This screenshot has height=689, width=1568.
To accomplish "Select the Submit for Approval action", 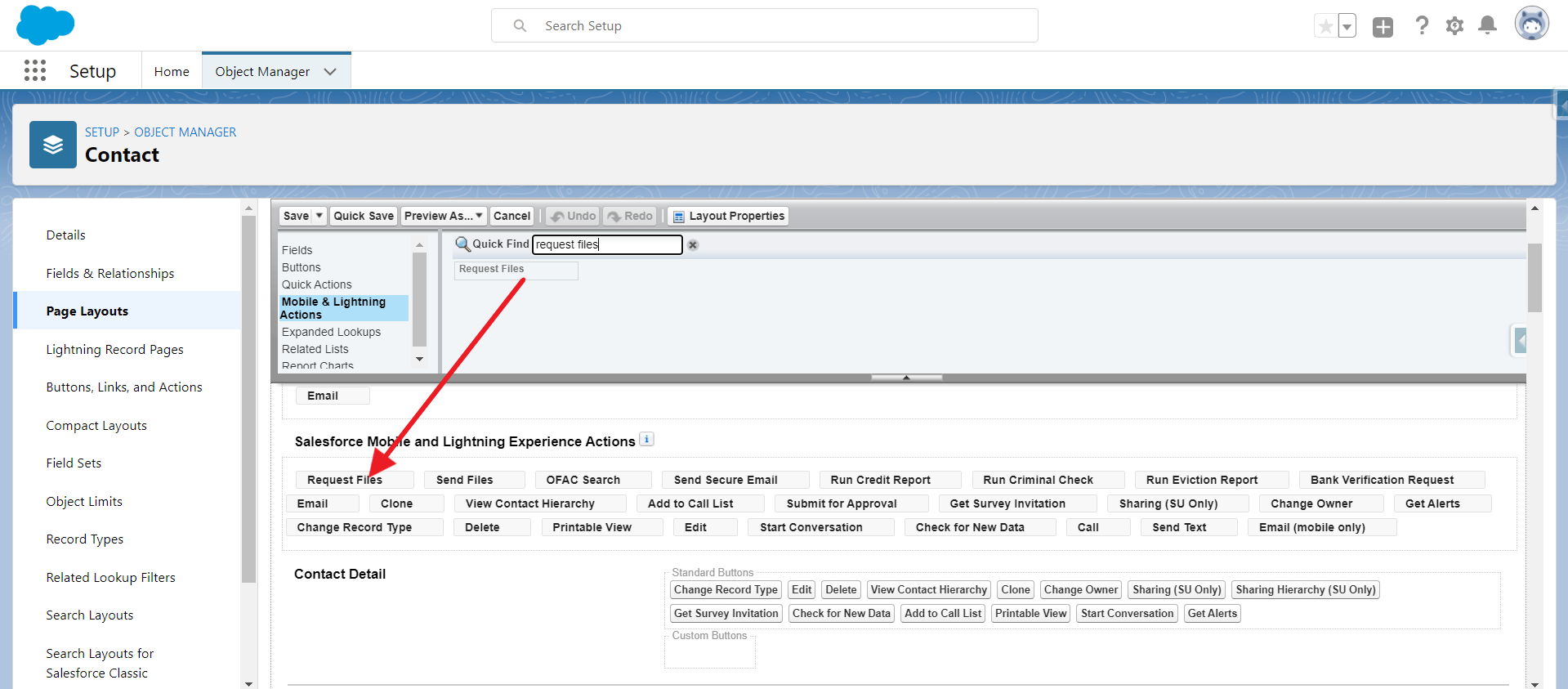I will tap(852, 503).
